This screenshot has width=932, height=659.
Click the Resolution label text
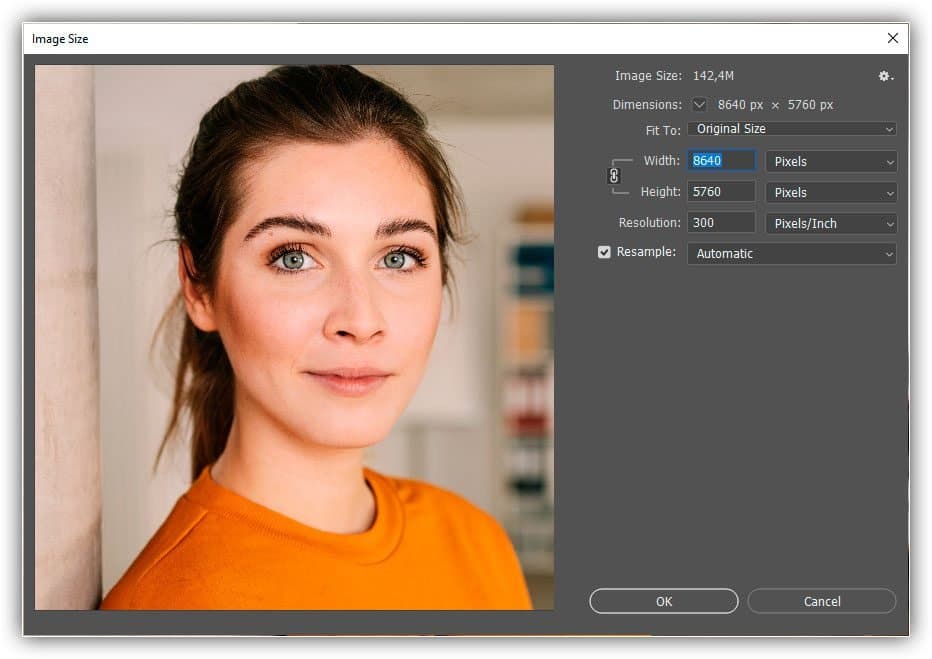[x=649, y=223]
